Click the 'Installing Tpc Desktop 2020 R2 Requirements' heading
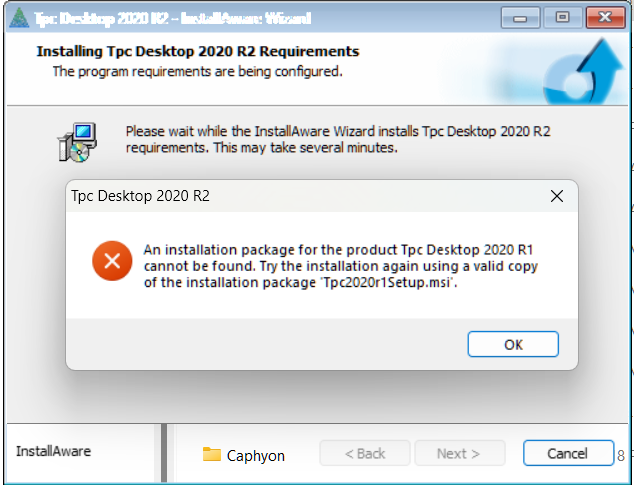The width and height of the screenshot is (634, 485). pos(198,51)
